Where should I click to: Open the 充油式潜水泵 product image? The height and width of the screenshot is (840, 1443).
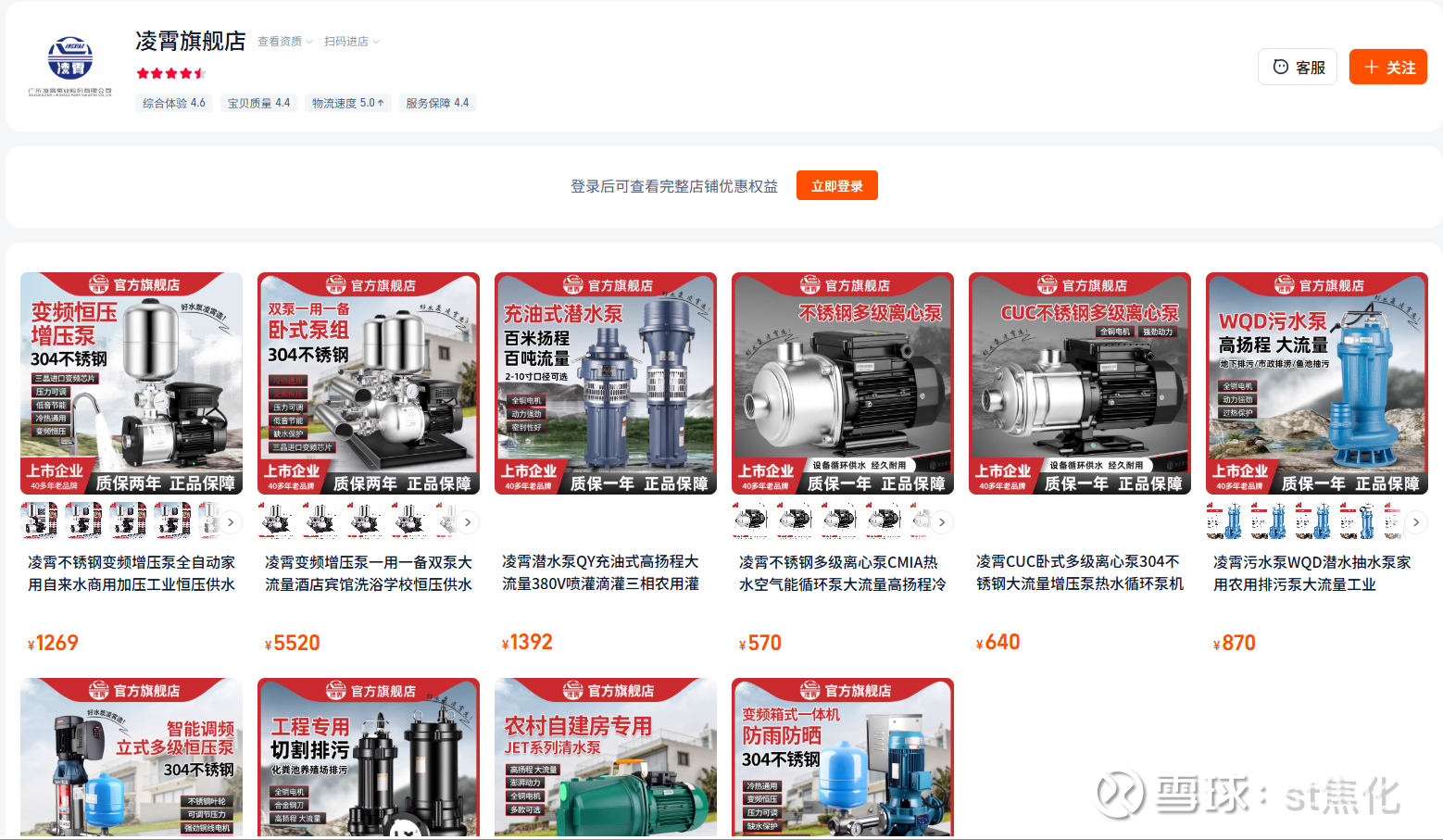(606, 383)
